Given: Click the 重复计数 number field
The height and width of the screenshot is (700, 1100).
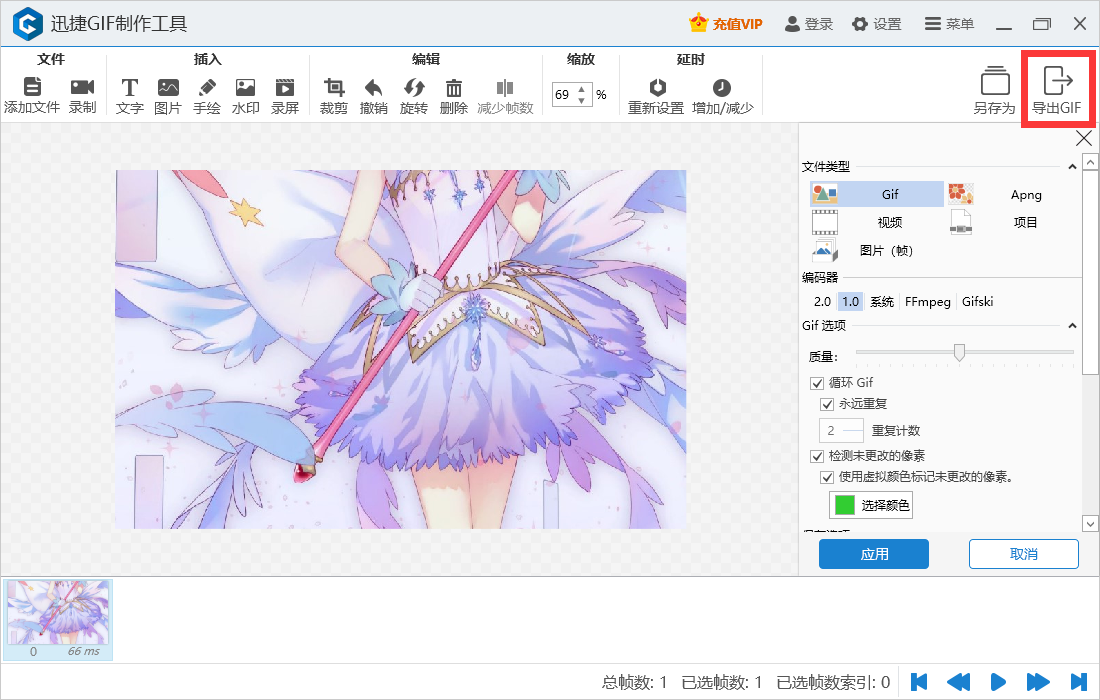Looking at the screenshot, I should click(x=841, y=431).
